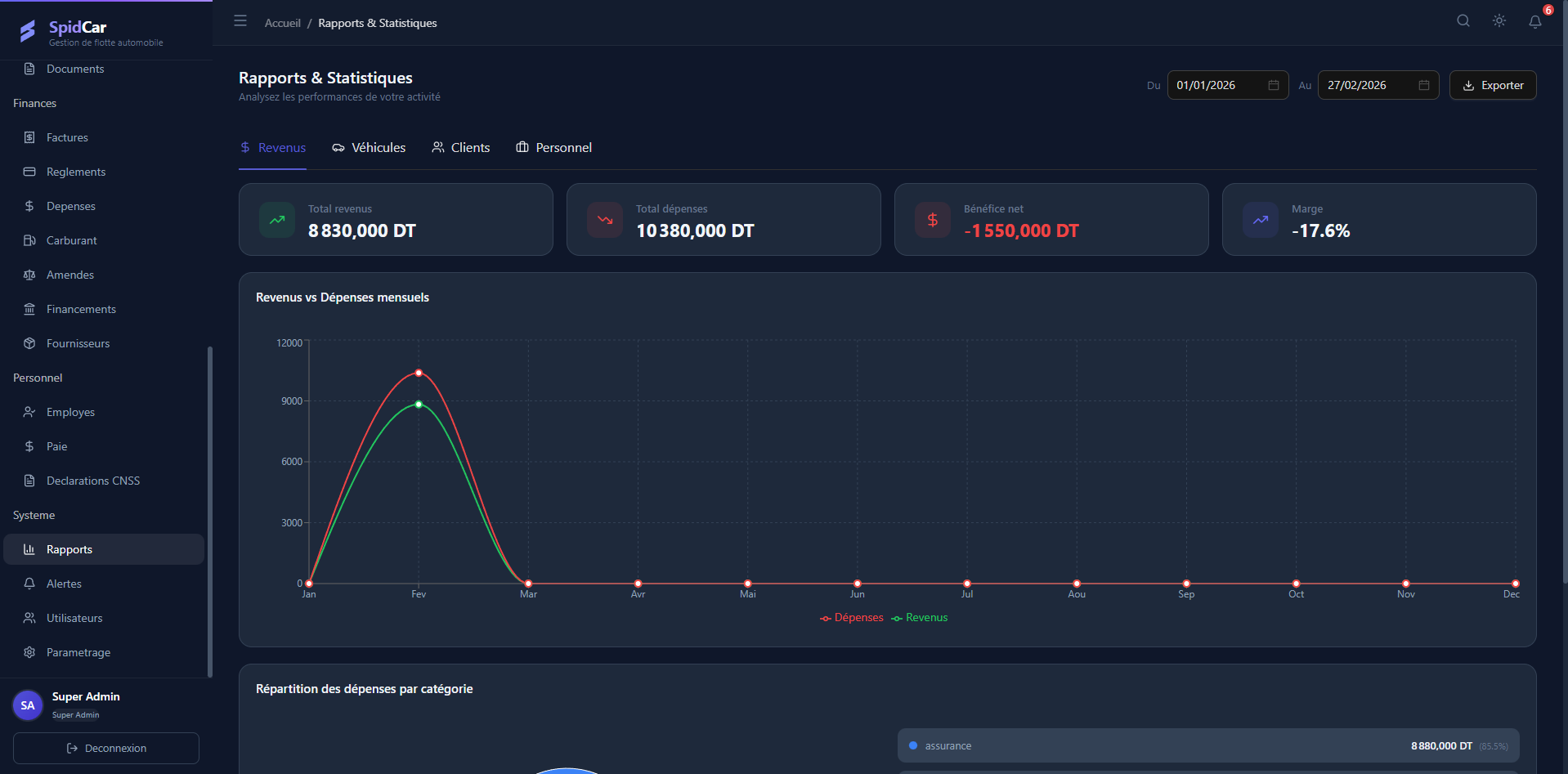Go to Amendes in the sidebar
Viewport: 1568px width, 774px height.
pos(69,275)
